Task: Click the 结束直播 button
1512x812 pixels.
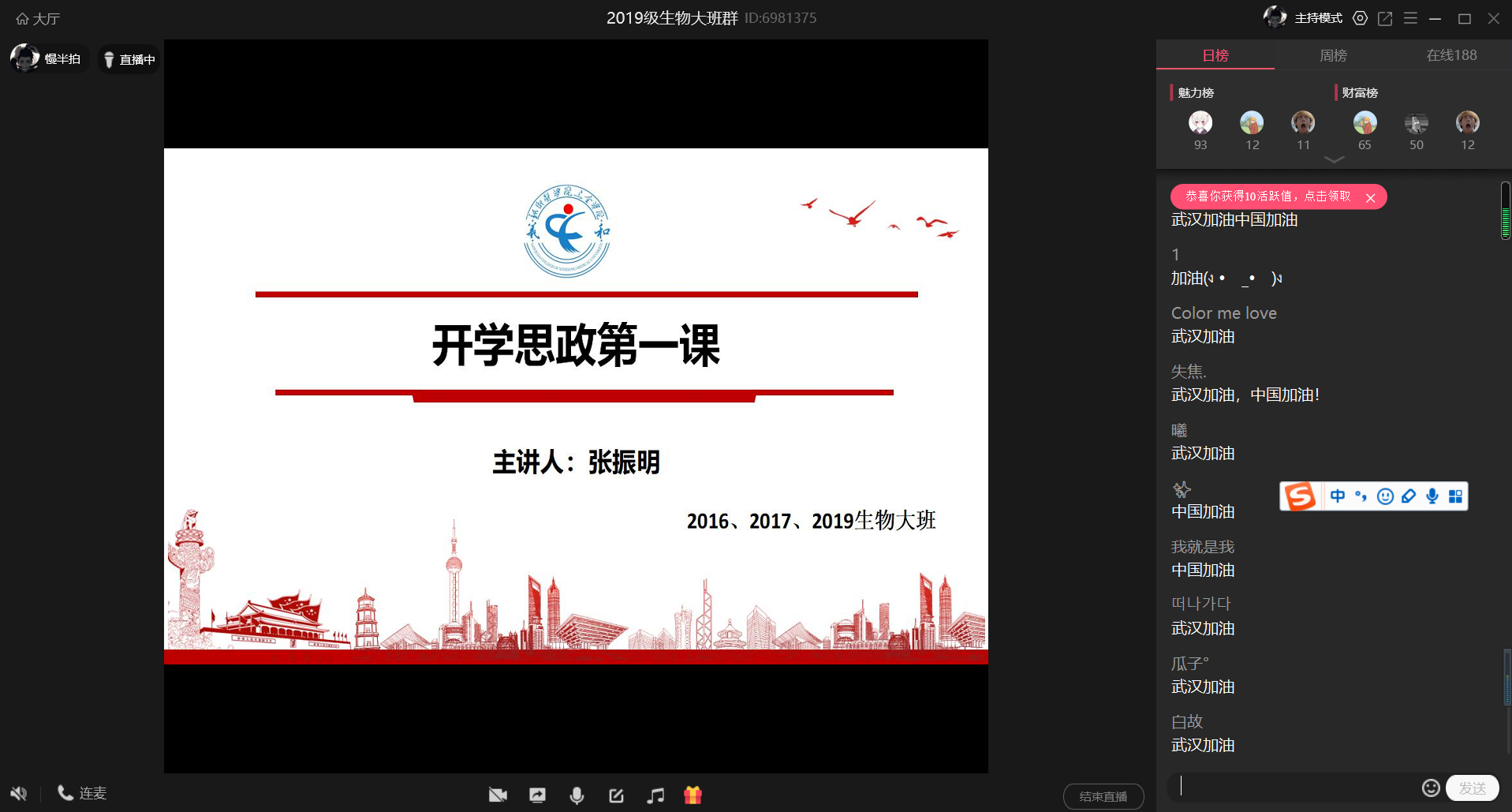Action: [1103, 796]
